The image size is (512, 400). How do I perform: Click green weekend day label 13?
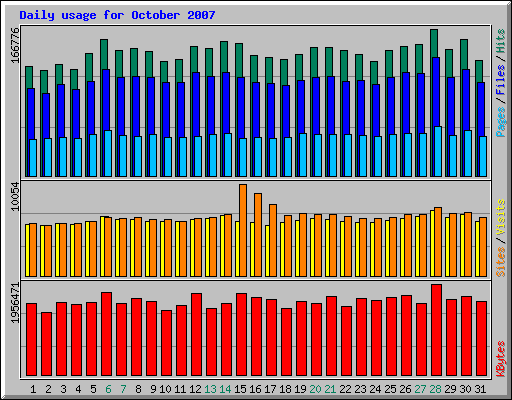(210, 389)
